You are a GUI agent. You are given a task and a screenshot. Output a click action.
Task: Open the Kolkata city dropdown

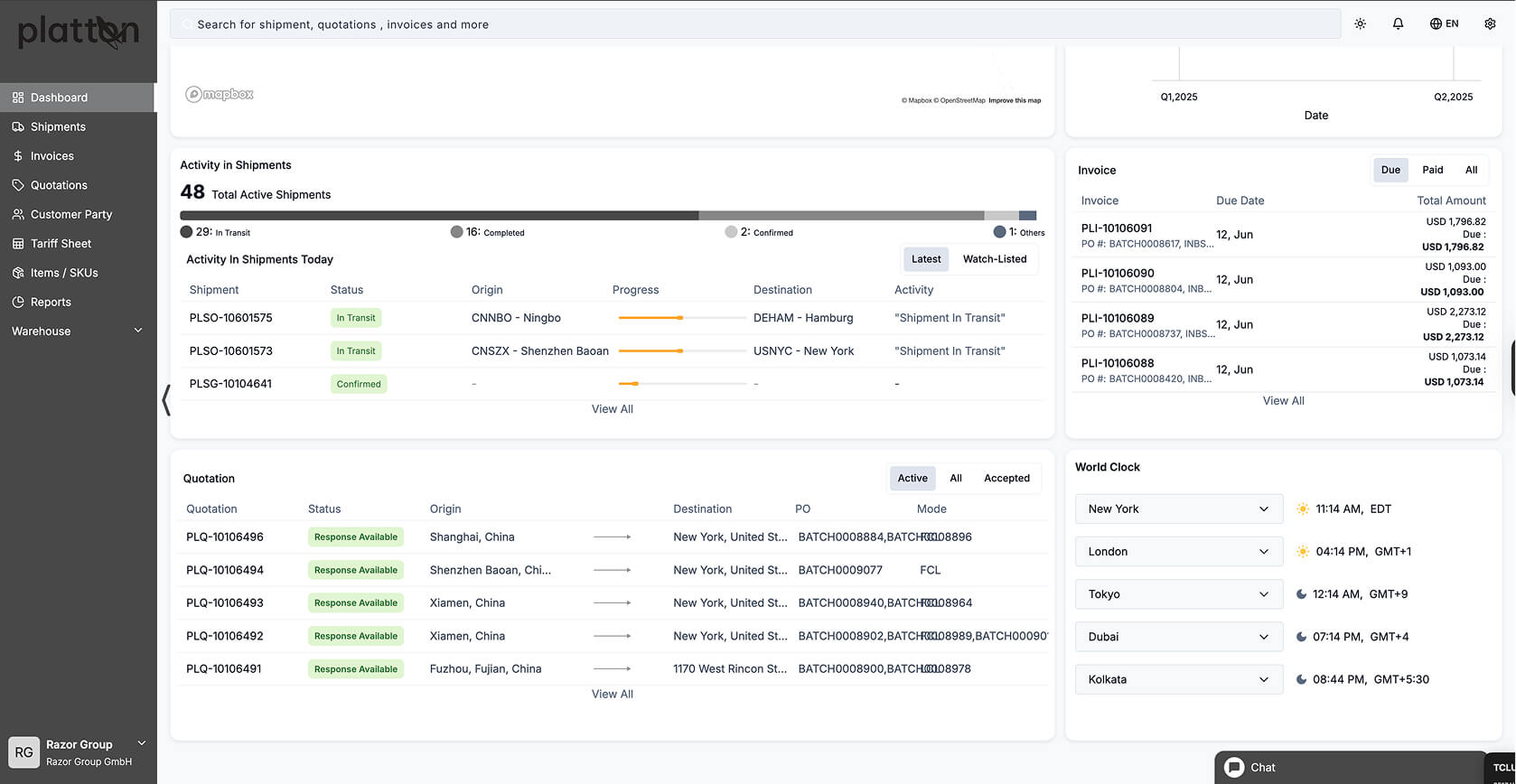[1178, 680]
